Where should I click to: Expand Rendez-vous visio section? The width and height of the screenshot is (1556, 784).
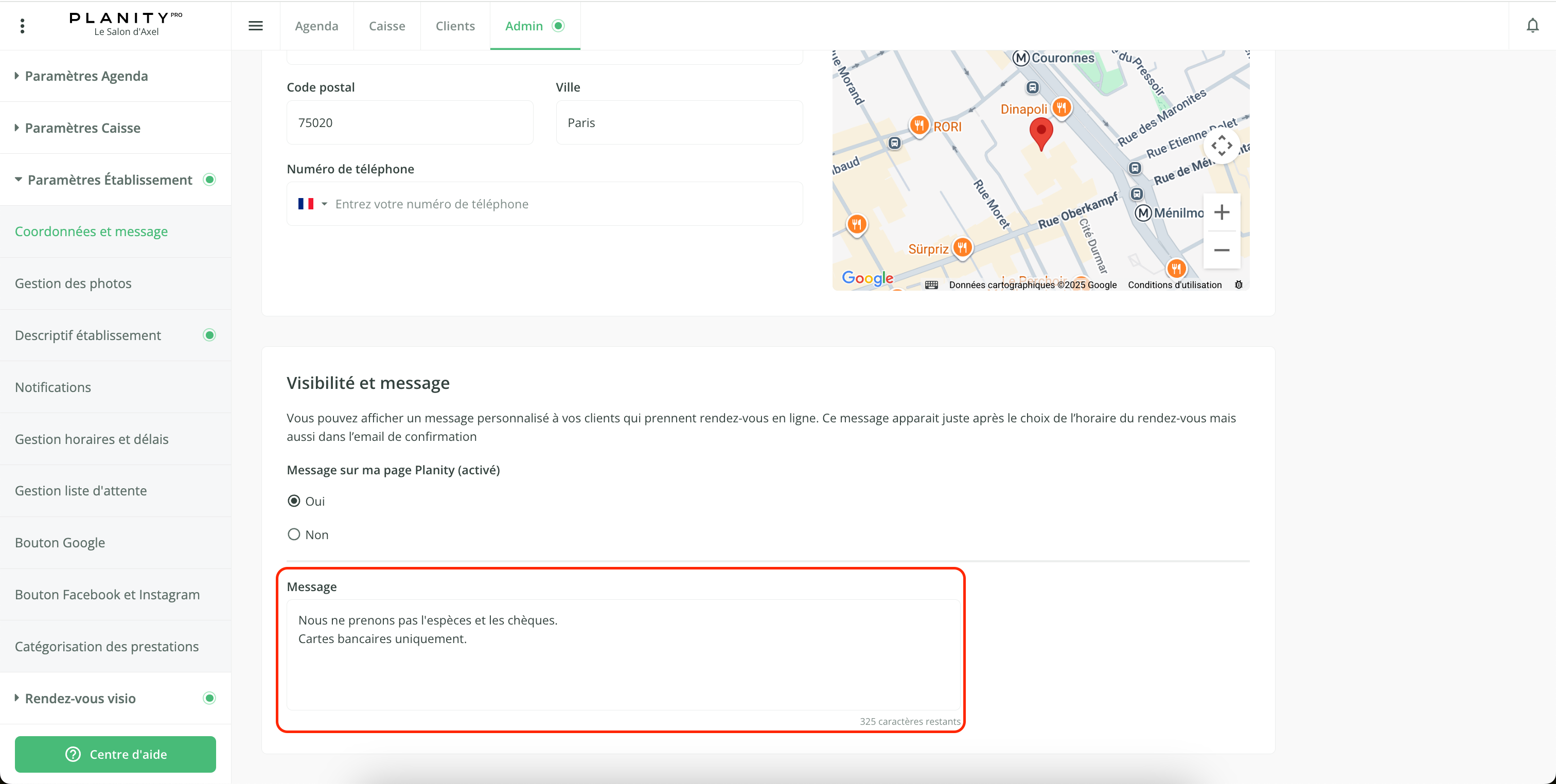[80, 698]
